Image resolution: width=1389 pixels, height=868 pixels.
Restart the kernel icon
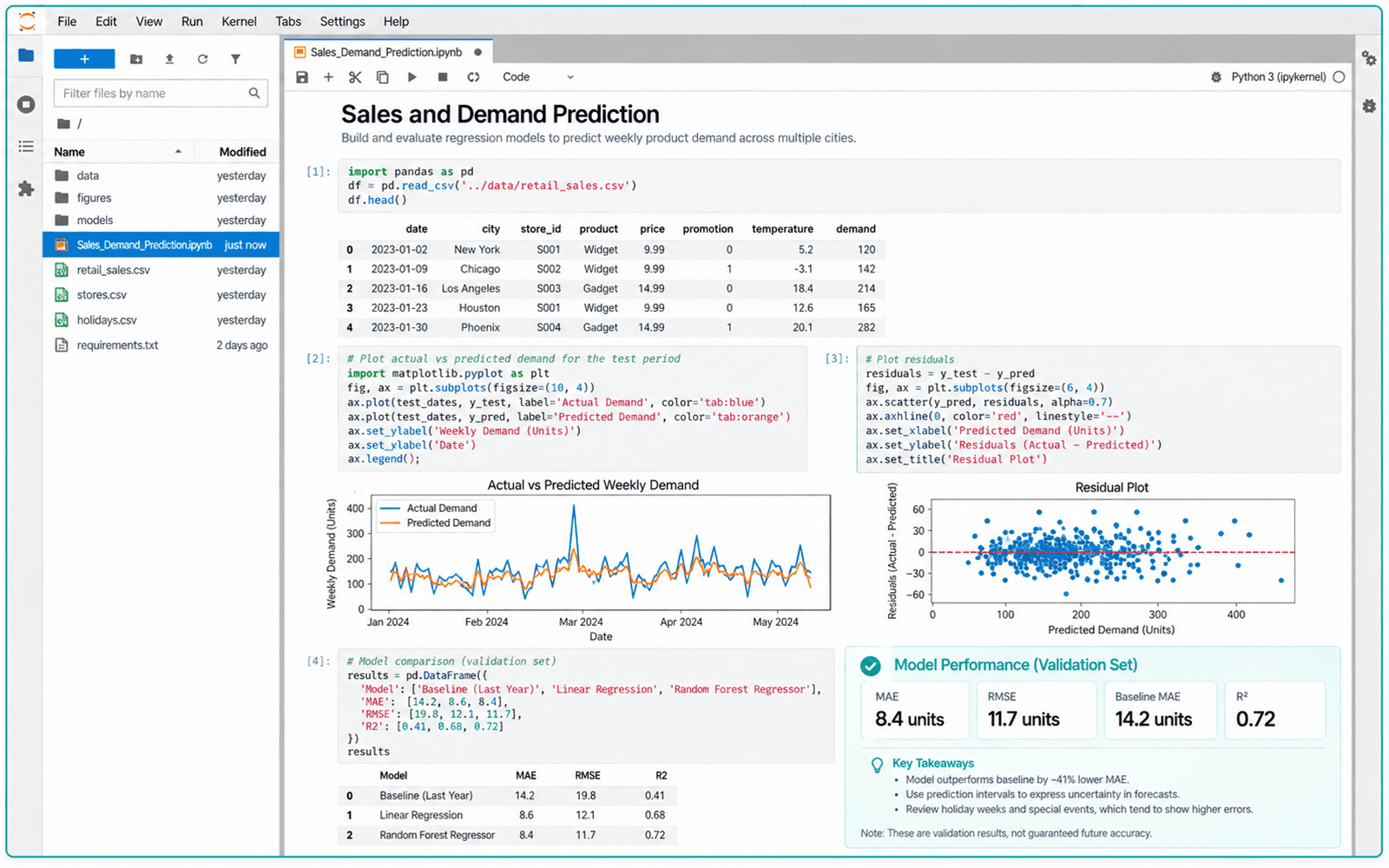473,77
